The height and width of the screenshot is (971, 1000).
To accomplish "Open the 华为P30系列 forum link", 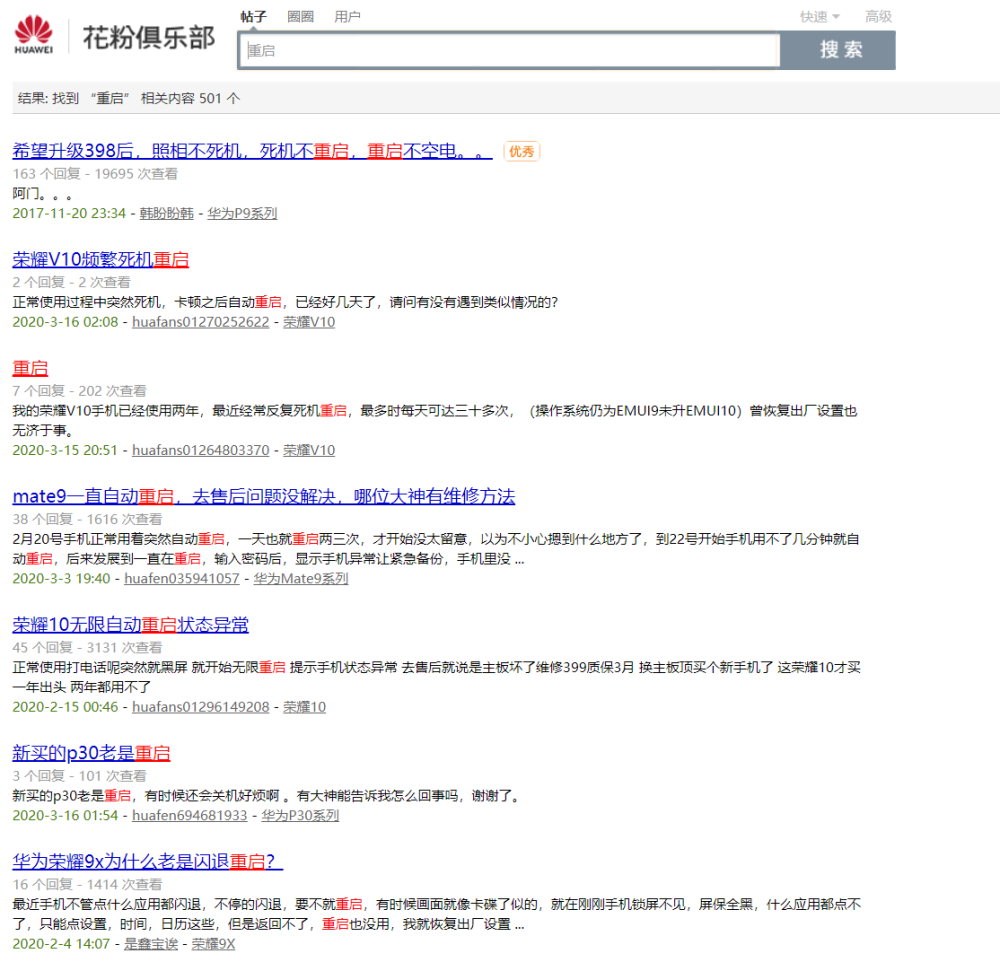I will (300, 815).
